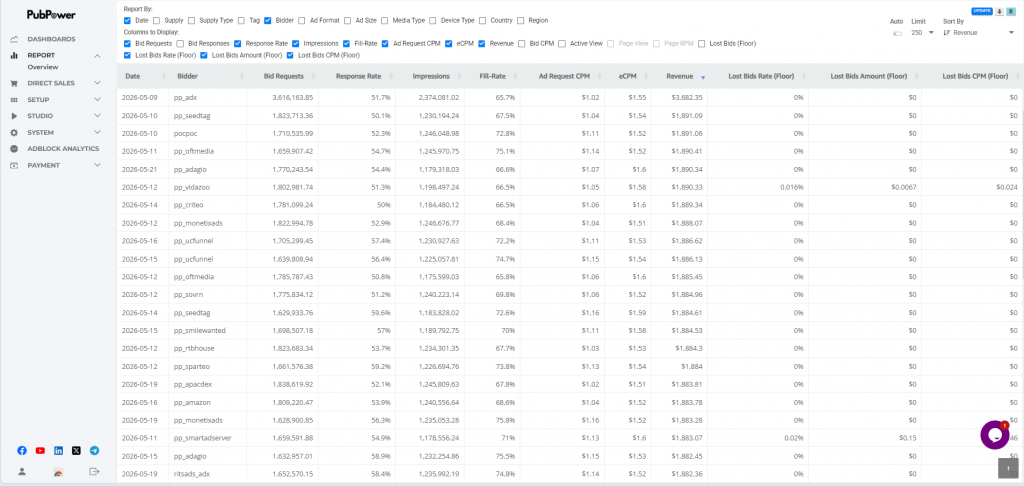Sort by Ad Request CPM column header

pyautogui.click(x=564, y=76)
